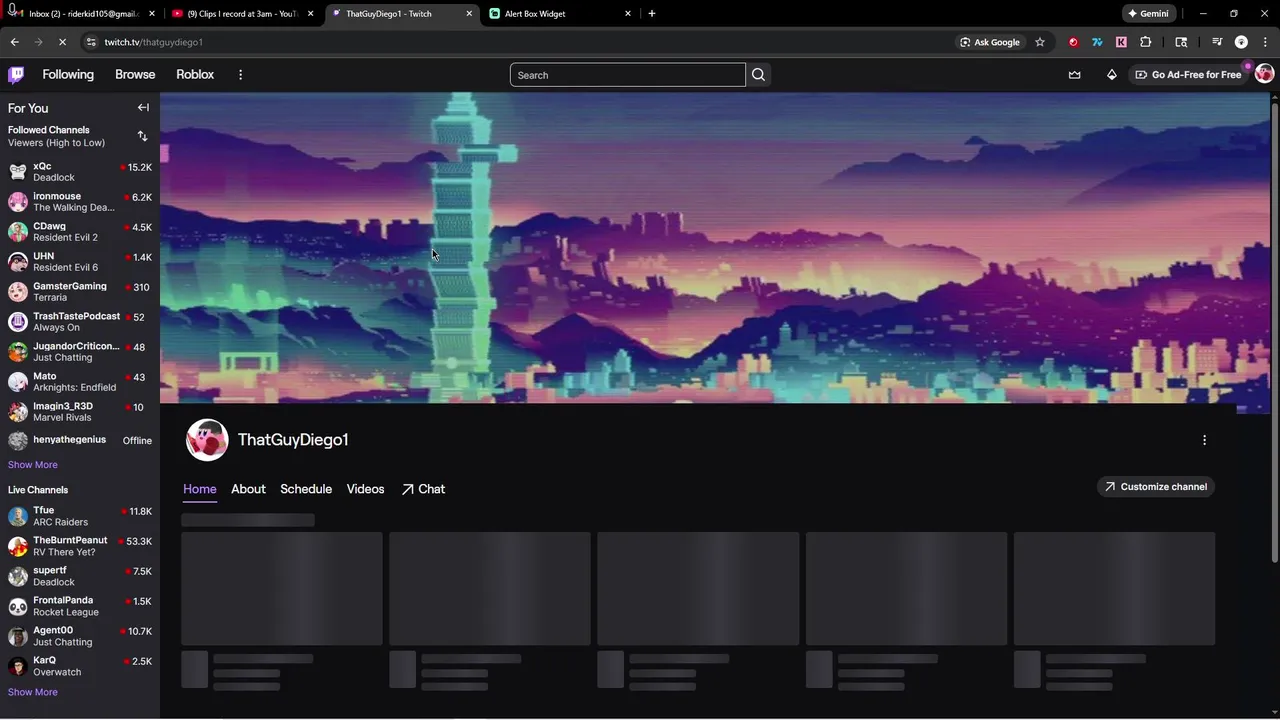Open channel options menu beside ThatGuyDiego1

tap(1204, 440)
